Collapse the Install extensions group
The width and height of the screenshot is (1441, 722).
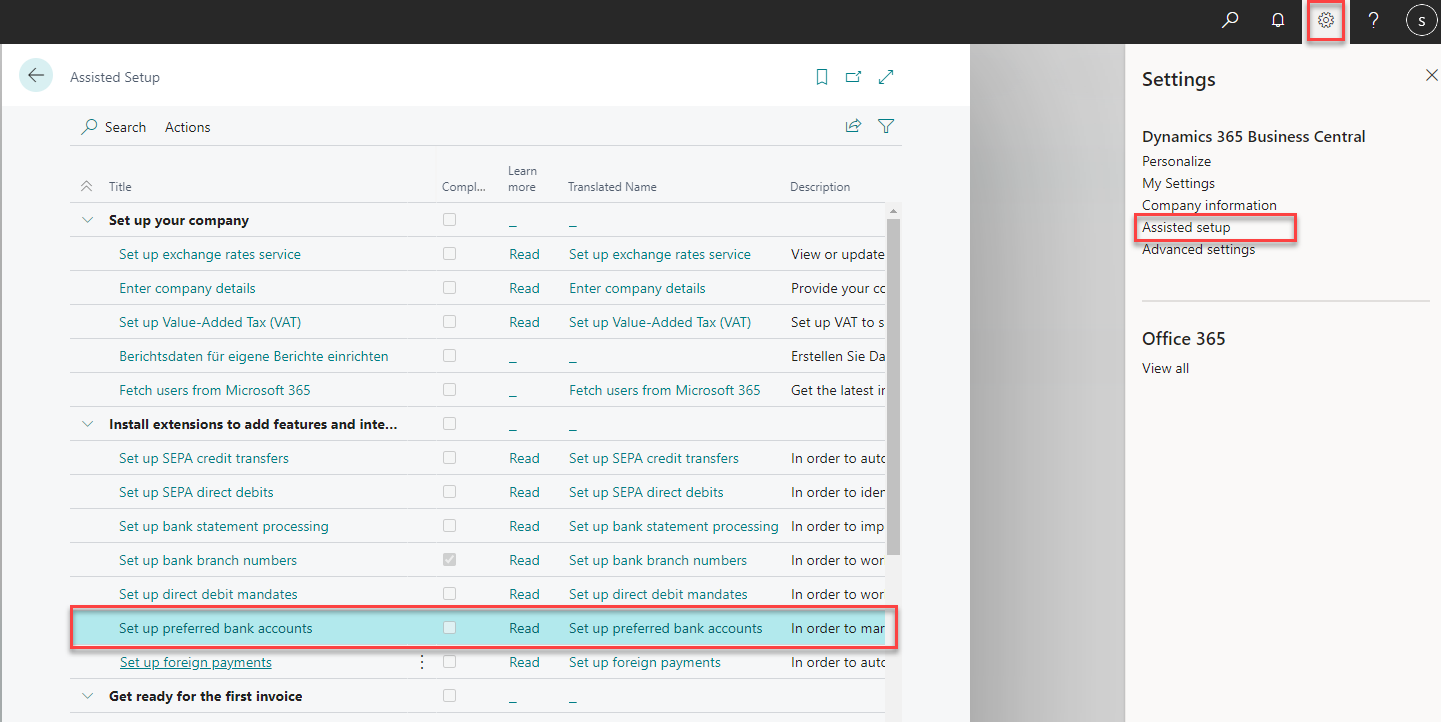click(87, 423)
